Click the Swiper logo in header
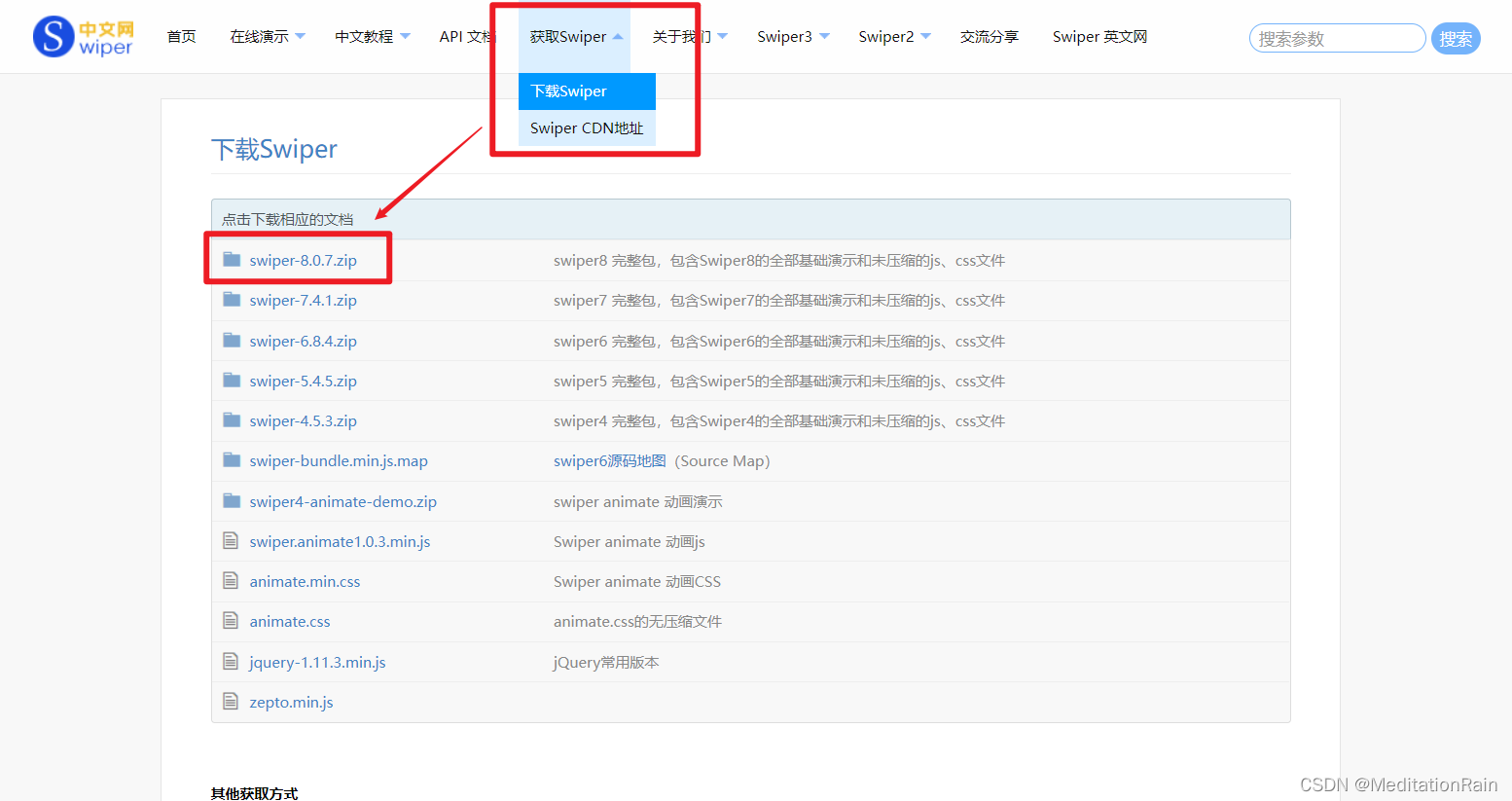The height and width of the screenshot is (801, 1512). point(84,37)
